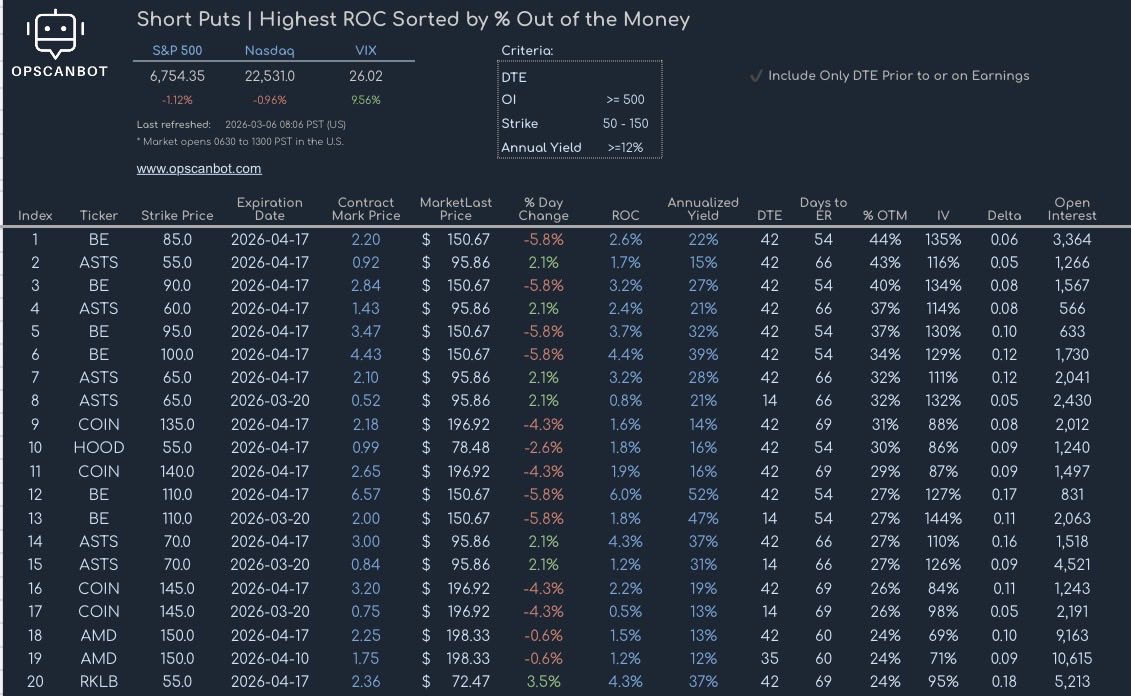Image resolution: width=1131 pixels, height=696 pixels.
Task: Click the Strike Price column header
Action: pos(177,215)
